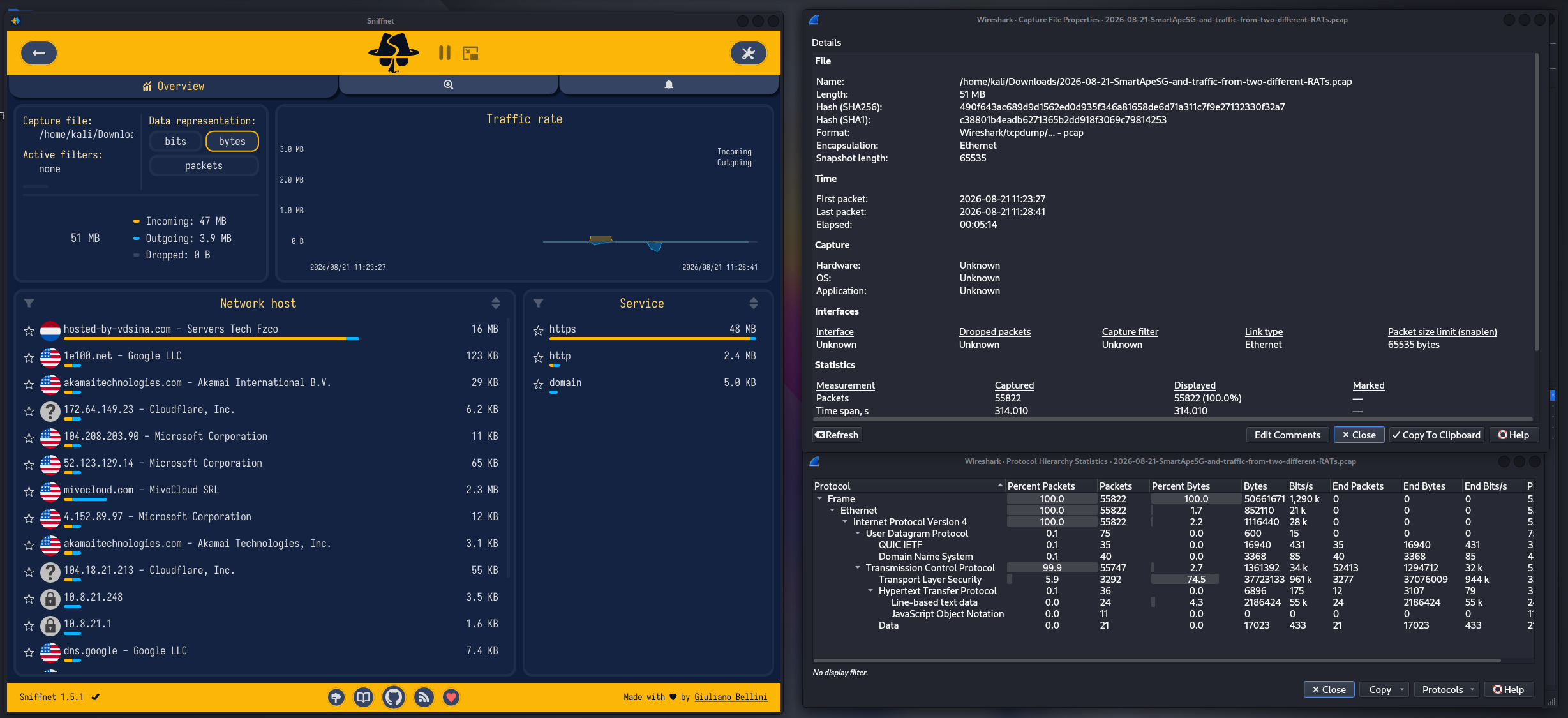1568x718 pixels.
Task: Collapse User Datagram Protocol node
Action: pyautogui.click(x=858, y=533)
